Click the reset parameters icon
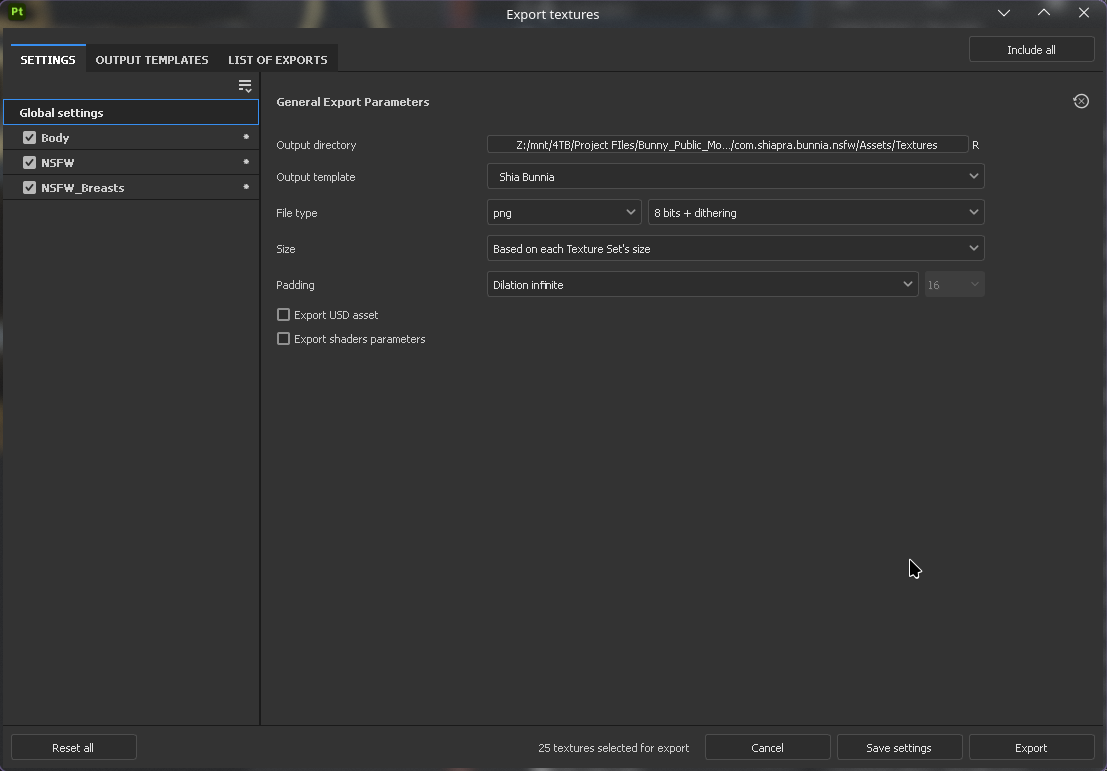Viewport: 1107px width, 771px height. point(1081,101)
